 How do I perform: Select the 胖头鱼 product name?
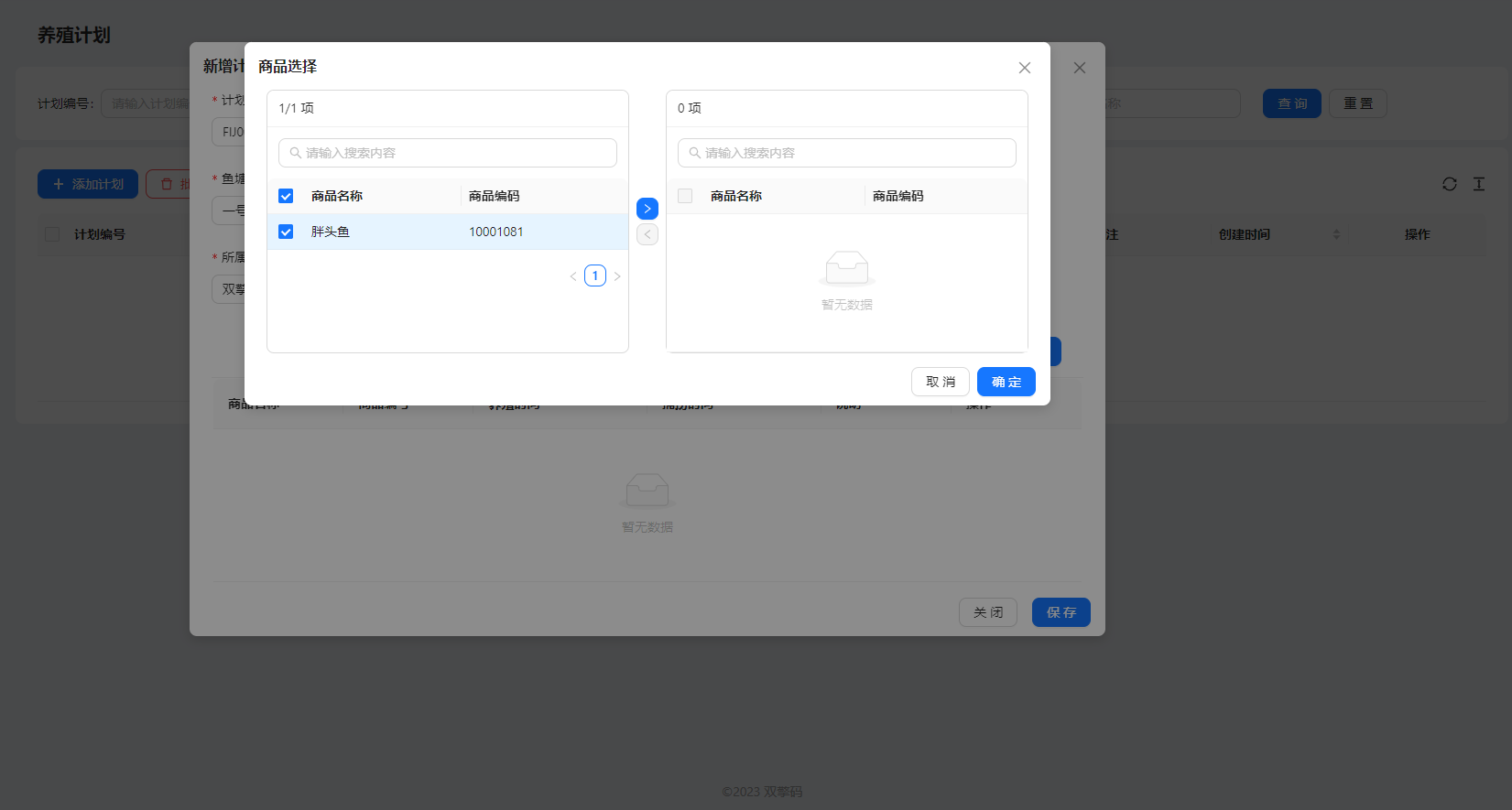point(331,232)
